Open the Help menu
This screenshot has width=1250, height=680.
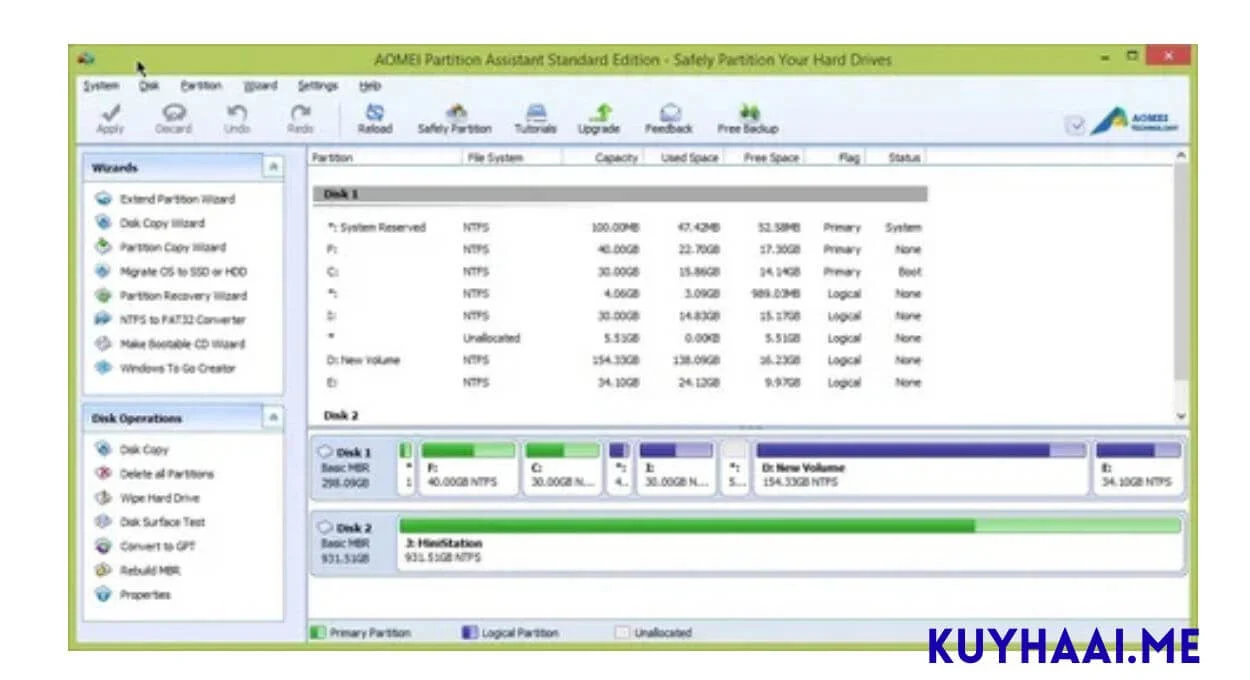coord(370,86)
